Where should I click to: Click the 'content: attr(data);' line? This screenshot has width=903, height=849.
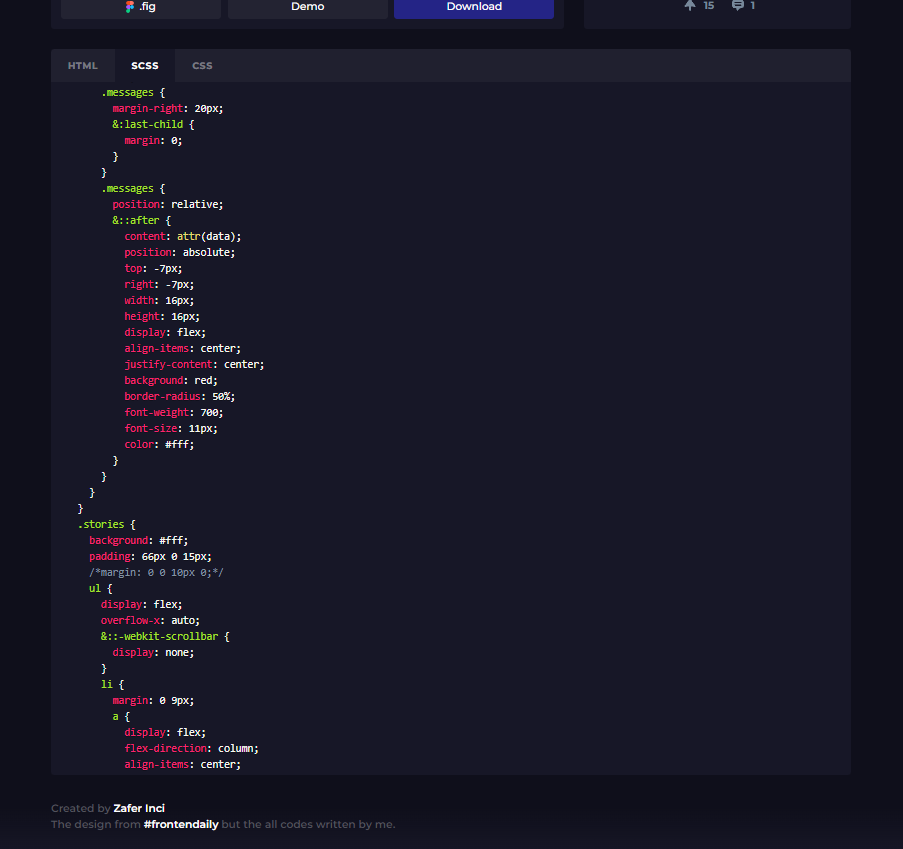point(183,236)
